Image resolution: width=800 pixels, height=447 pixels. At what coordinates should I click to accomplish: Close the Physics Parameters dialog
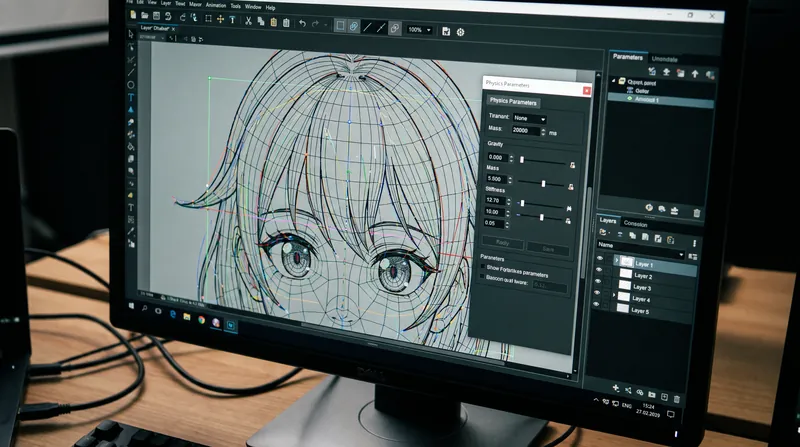587,91
